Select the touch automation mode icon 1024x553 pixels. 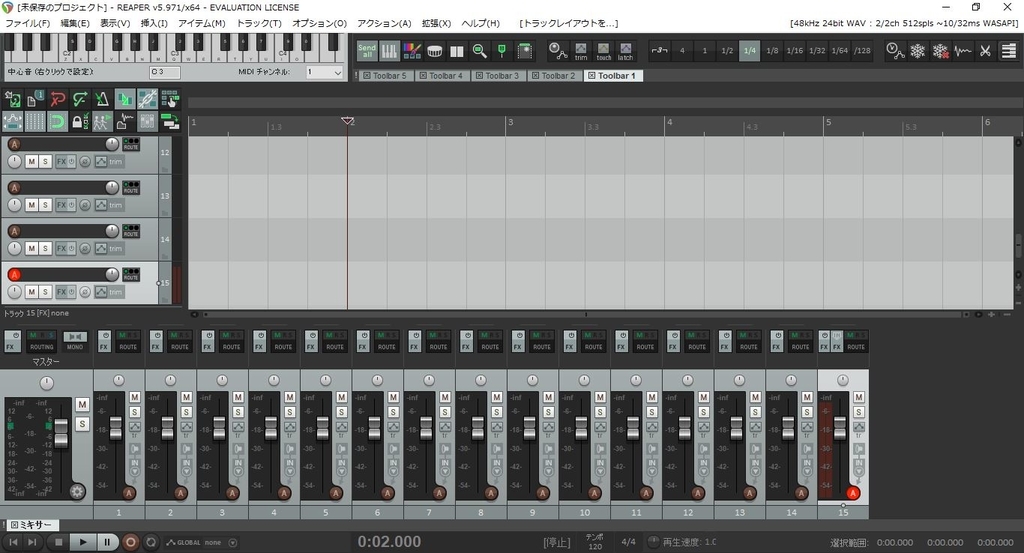(x=603, y=51)
